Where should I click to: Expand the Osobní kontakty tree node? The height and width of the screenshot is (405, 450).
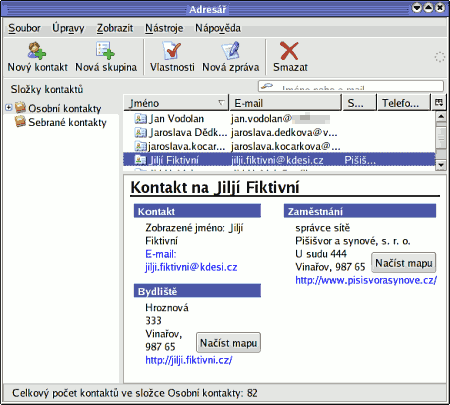click(9, 107)
